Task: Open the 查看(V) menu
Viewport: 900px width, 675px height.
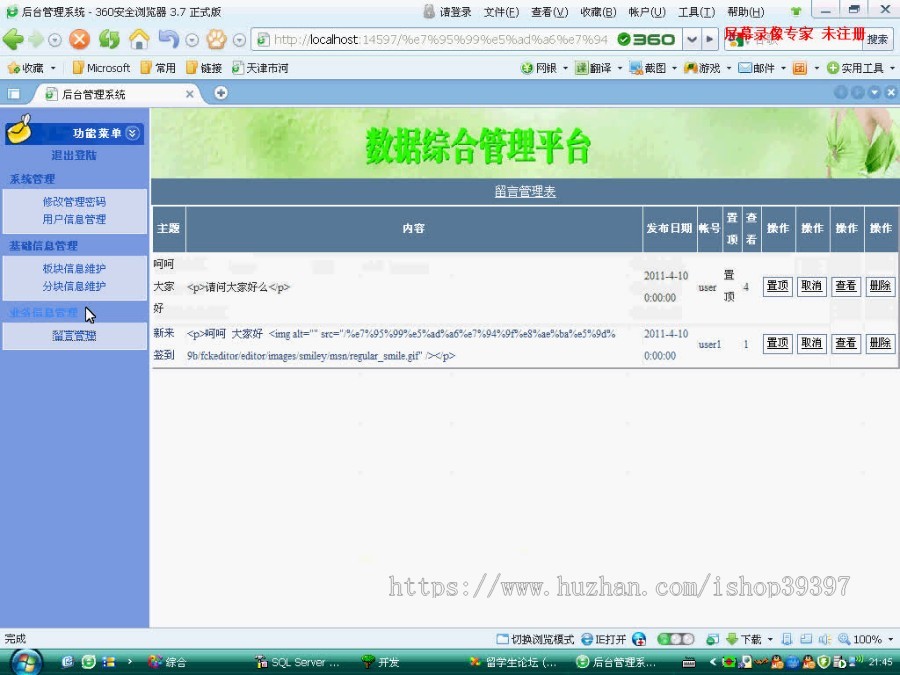Action: click(549, 12)
